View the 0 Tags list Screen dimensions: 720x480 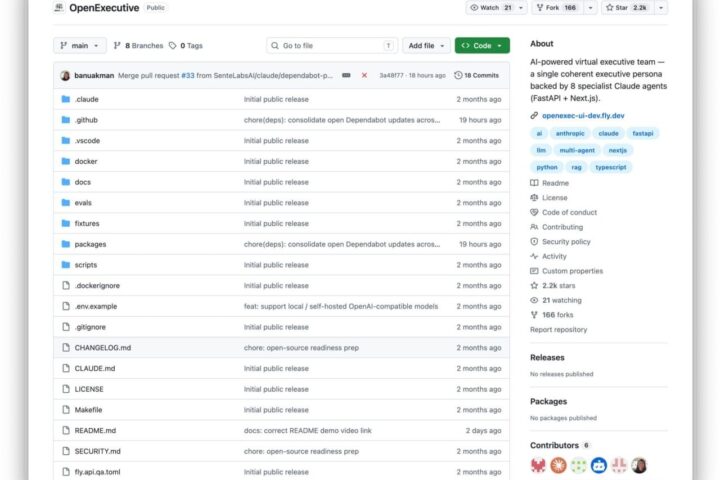pyautogui.click(x=186, y=45)
